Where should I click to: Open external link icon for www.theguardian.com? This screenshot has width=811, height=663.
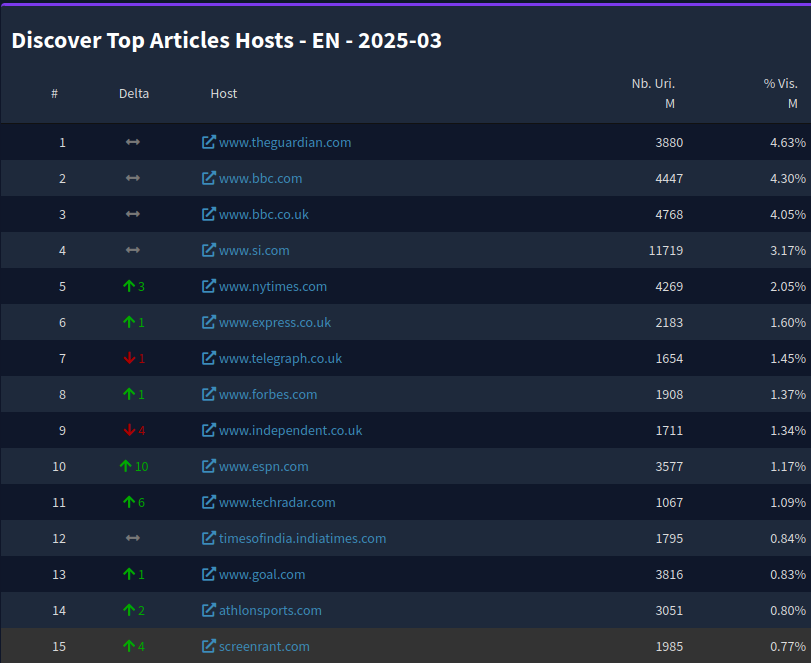tap(208, 142)
